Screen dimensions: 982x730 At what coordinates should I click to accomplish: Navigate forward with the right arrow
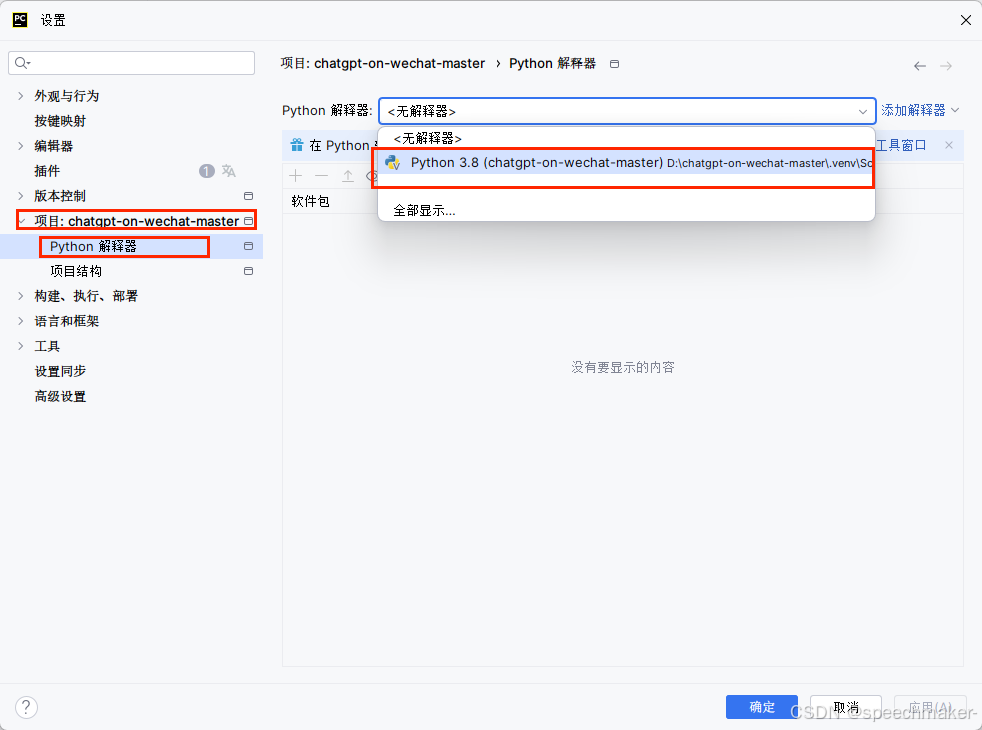coord(946,66)
